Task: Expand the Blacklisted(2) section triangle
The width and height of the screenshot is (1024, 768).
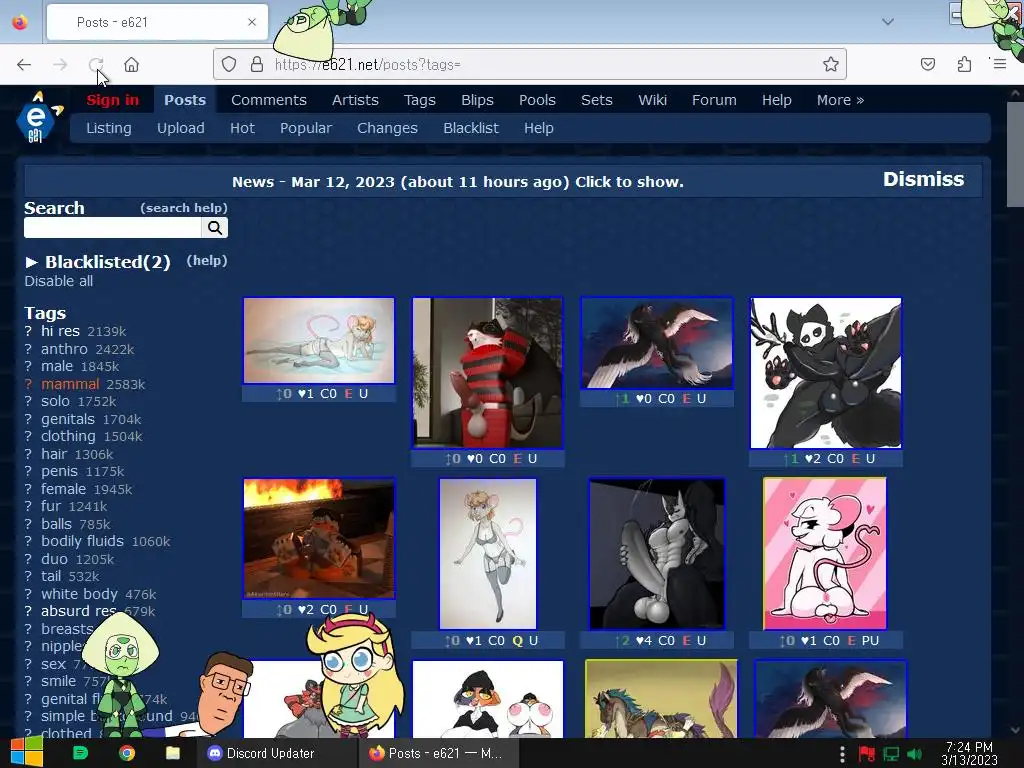Action: click(x=31, y=263)
